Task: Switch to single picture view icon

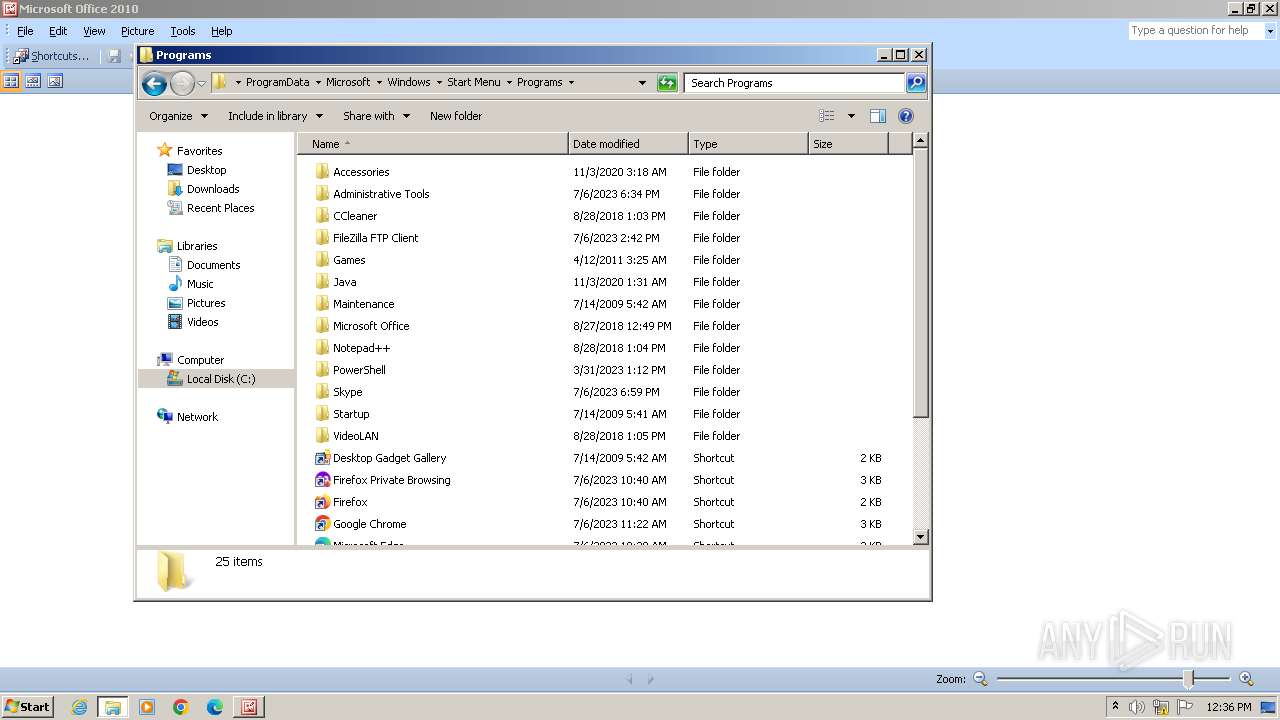Action: (55, 81)
